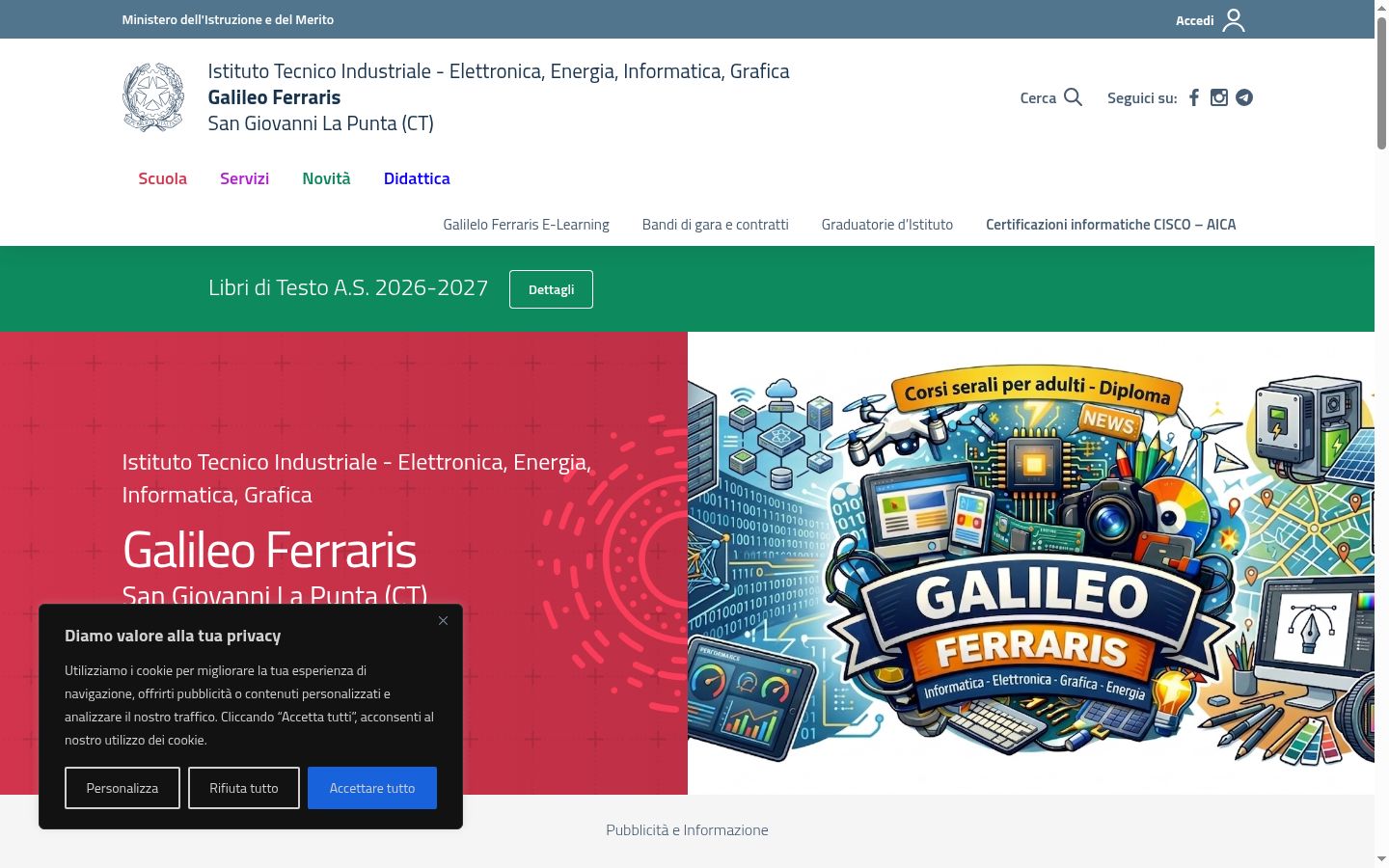Open Bandi di gara e contratti

(x=716, y=225)
